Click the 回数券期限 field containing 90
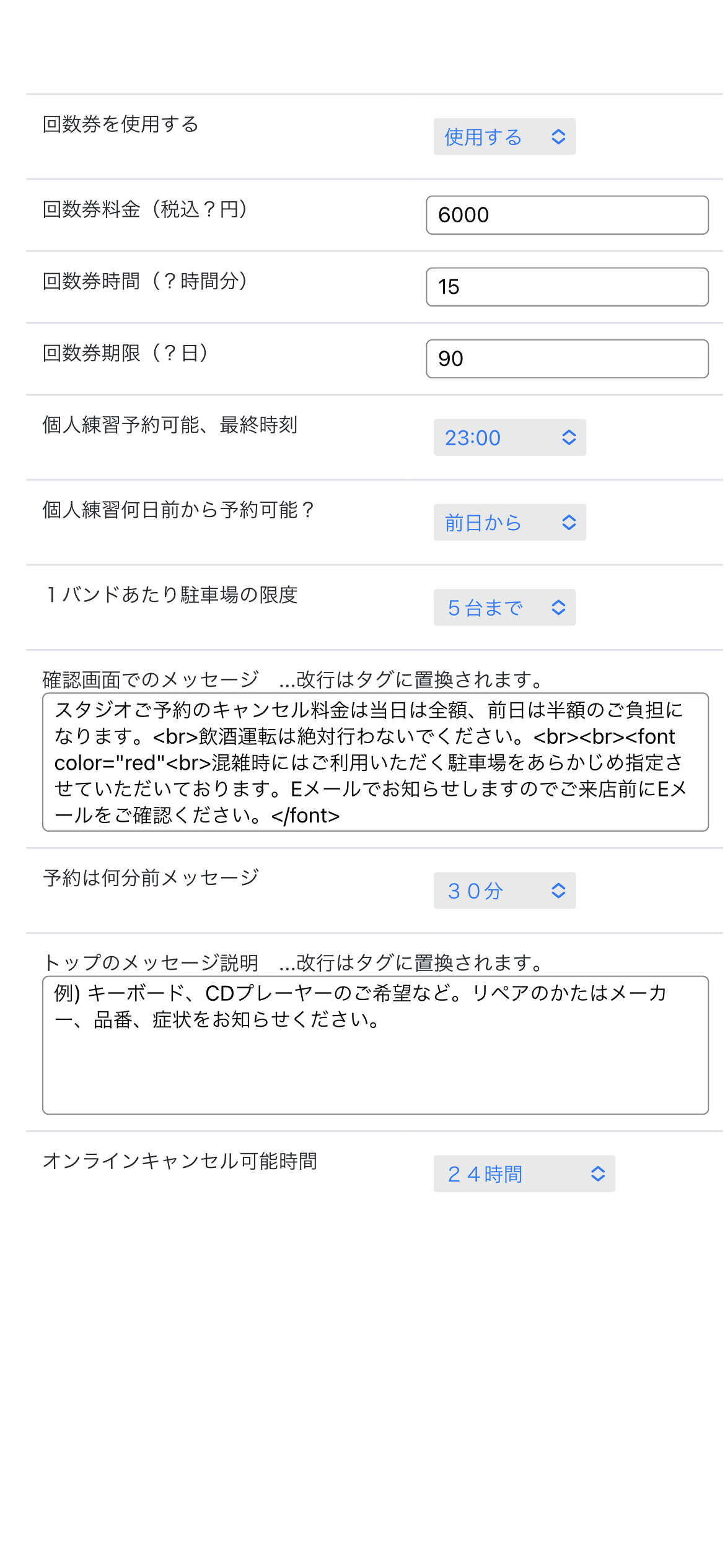Image resolution: width=725 pixels, height=1568 pixels. click(x=567, y=359)
